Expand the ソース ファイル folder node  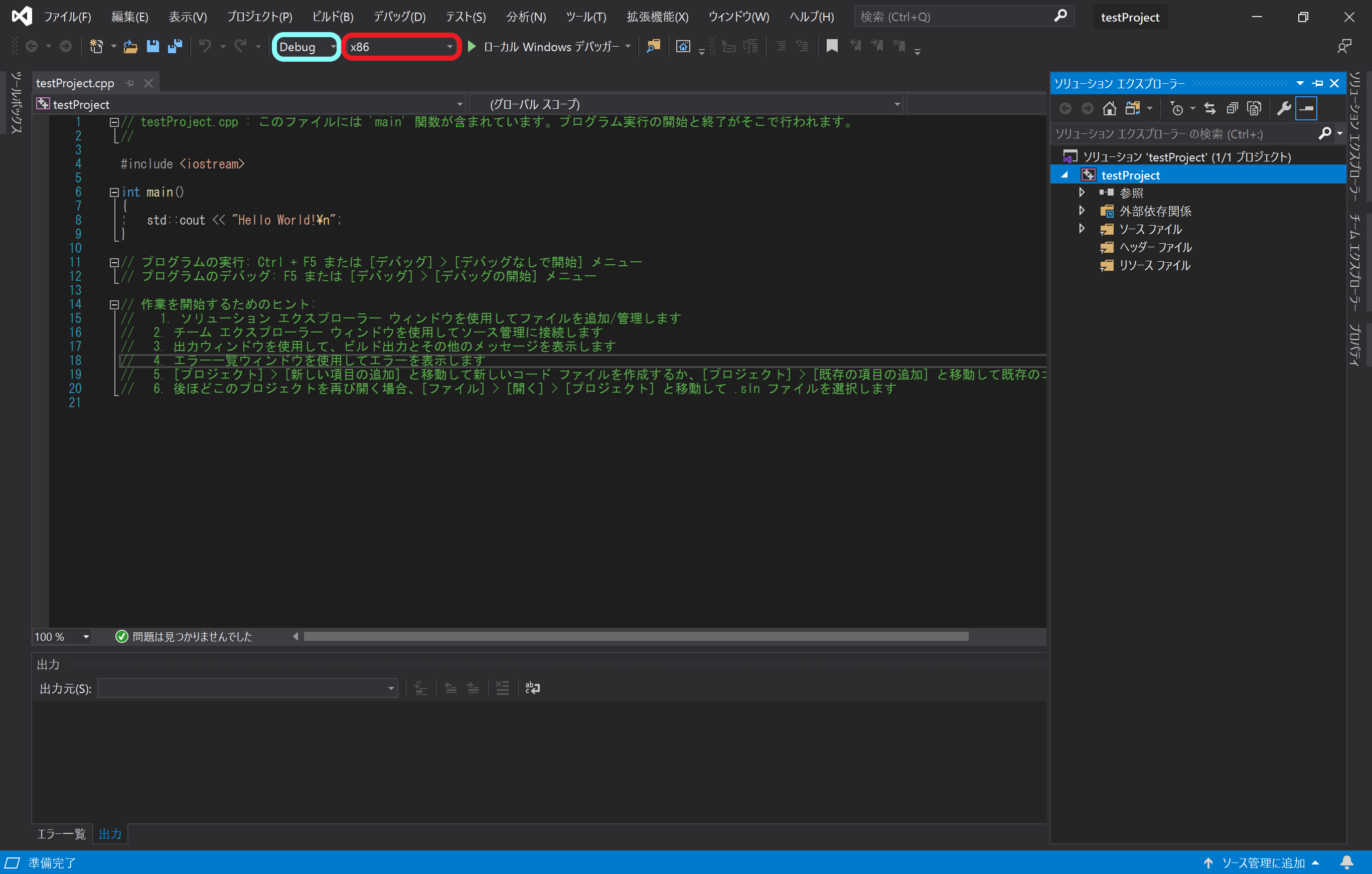click(1082, 229)
